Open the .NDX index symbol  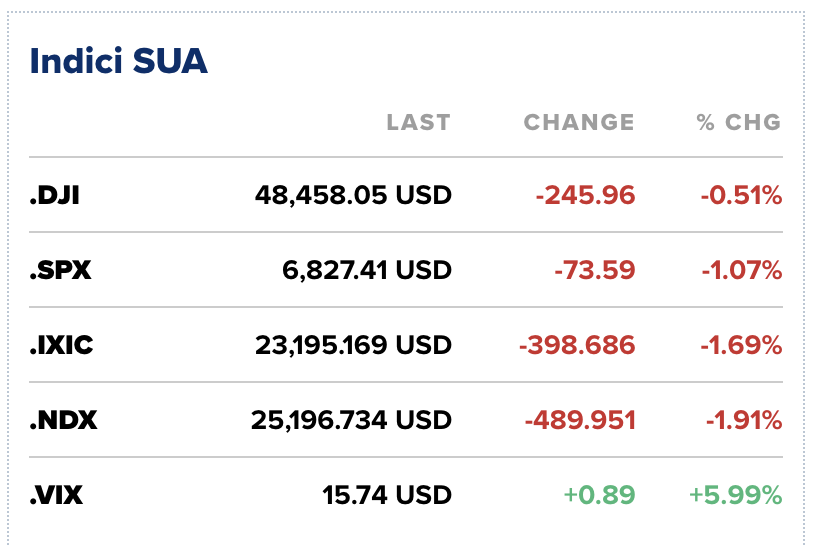(63, 420)
